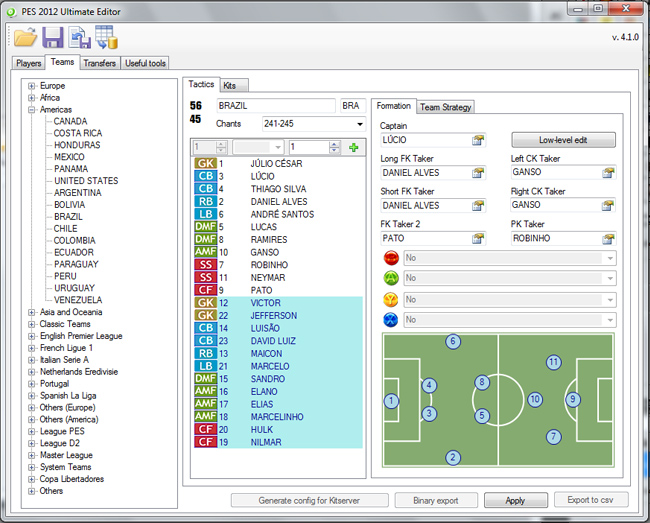Select player marker 8 on the pitch

(482, 382)
